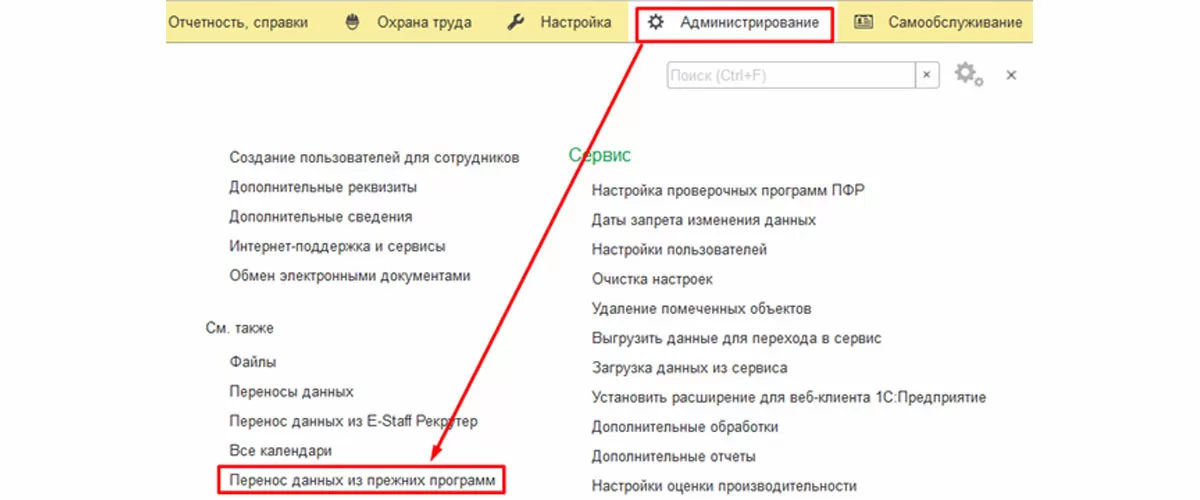
Task: Open Выгрузить данные для перехода в сервис
Action: click(737, 339)
